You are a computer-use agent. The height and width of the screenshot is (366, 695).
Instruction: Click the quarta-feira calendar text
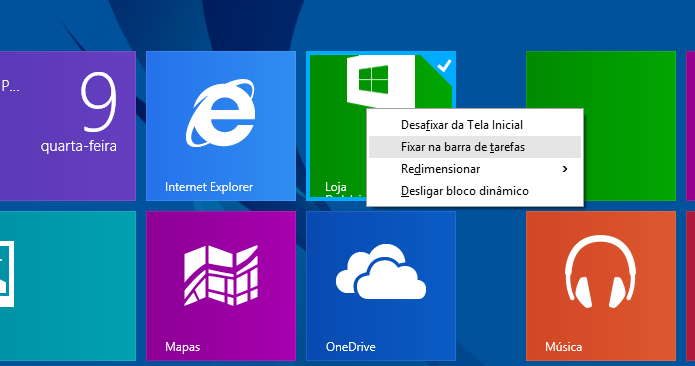[78, 146]
